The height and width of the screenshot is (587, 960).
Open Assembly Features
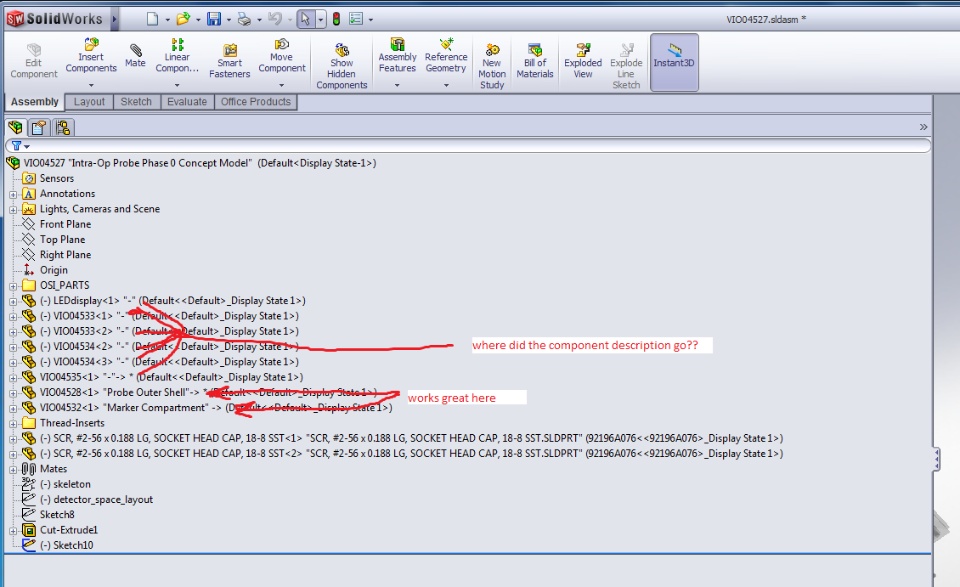click(x=397, y=55)
